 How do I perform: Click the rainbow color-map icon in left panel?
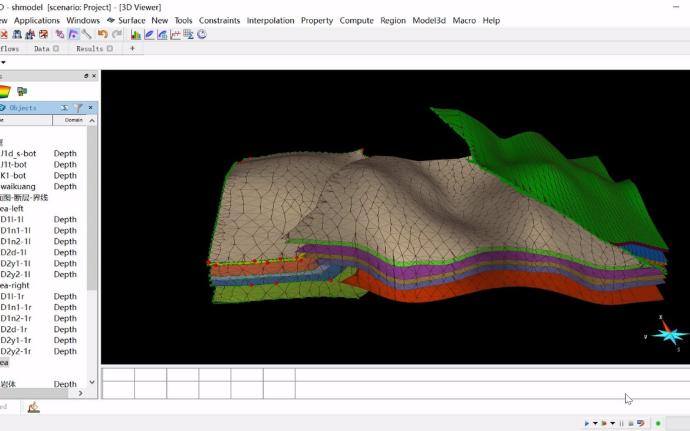tap(4, 92)
